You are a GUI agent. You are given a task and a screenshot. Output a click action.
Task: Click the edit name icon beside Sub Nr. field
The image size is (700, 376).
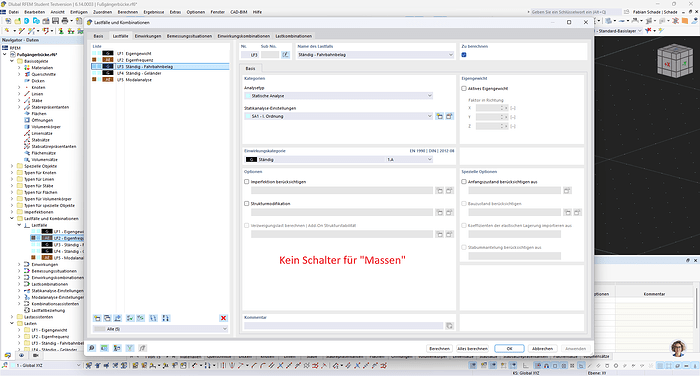click(285, 54)
